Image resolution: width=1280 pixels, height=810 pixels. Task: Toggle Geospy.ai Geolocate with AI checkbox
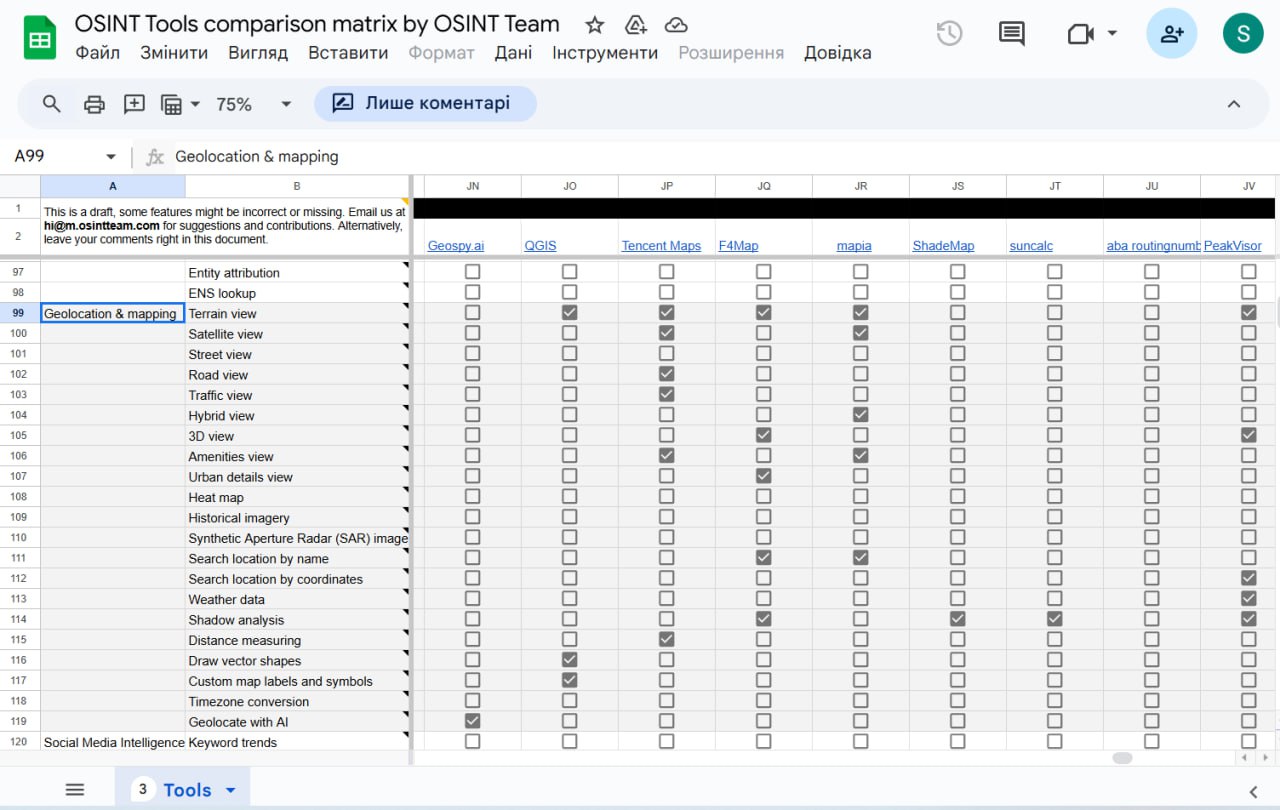tap(473, 721)
